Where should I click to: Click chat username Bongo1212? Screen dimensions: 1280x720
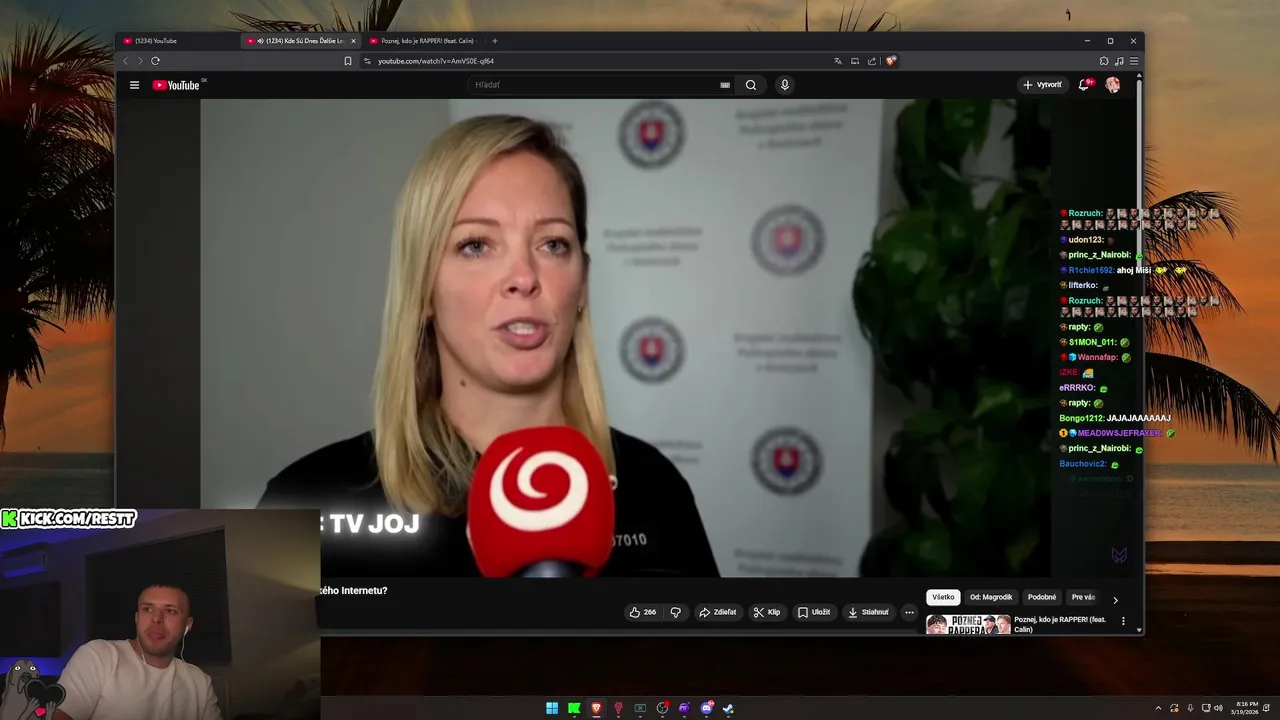tap(1081, 418)
